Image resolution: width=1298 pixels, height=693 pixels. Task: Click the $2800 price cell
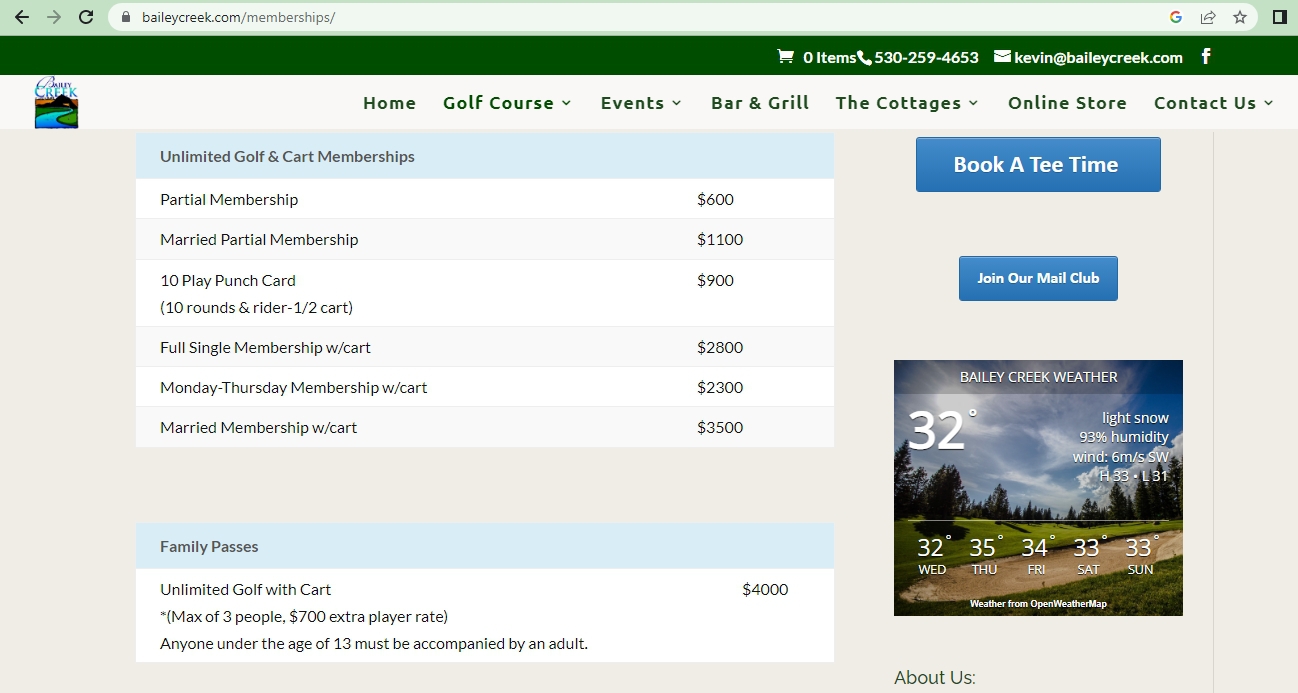click(x=720, y=347)
